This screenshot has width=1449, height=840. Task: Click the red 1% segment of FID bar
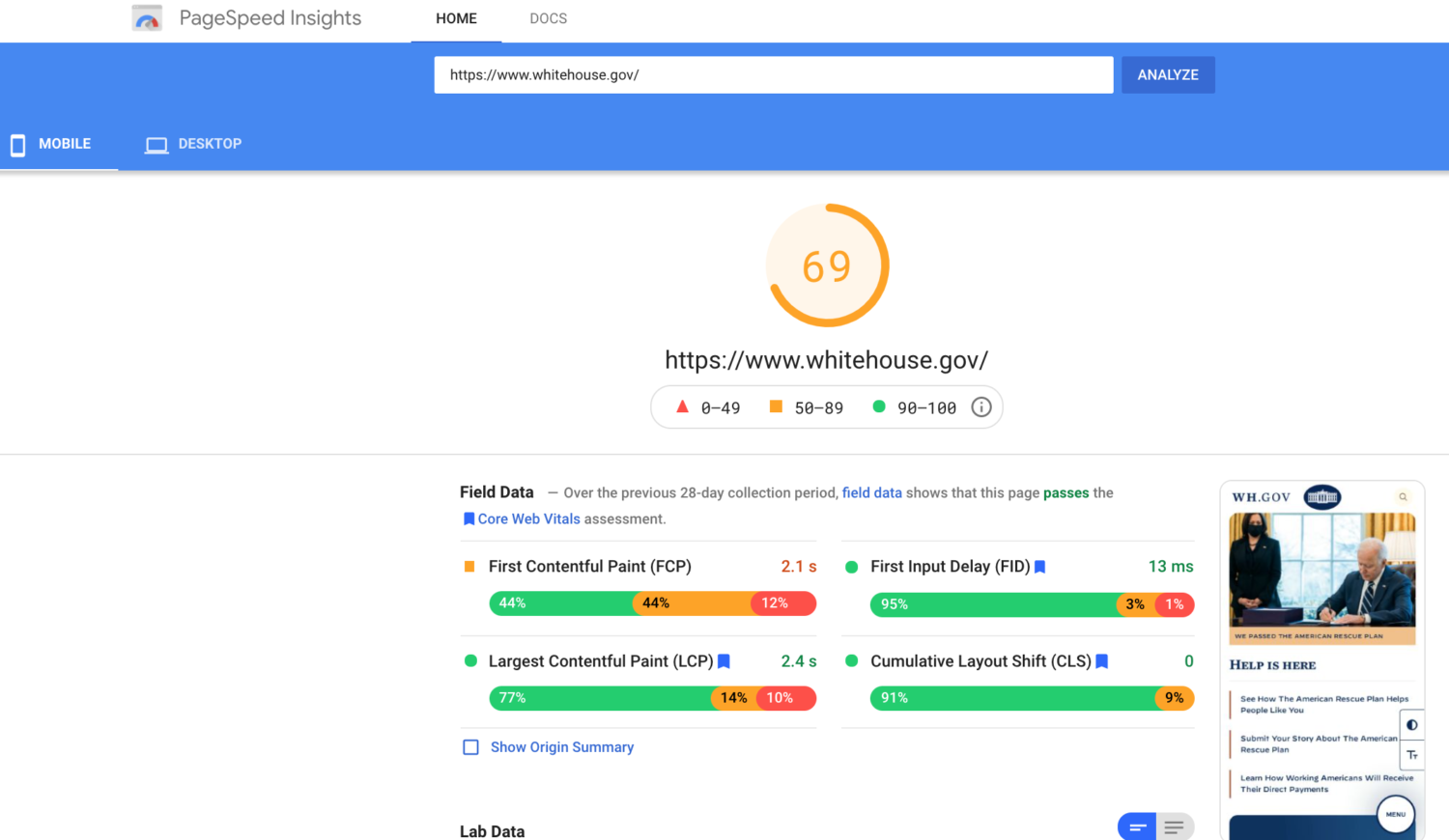click(1175, 604)
